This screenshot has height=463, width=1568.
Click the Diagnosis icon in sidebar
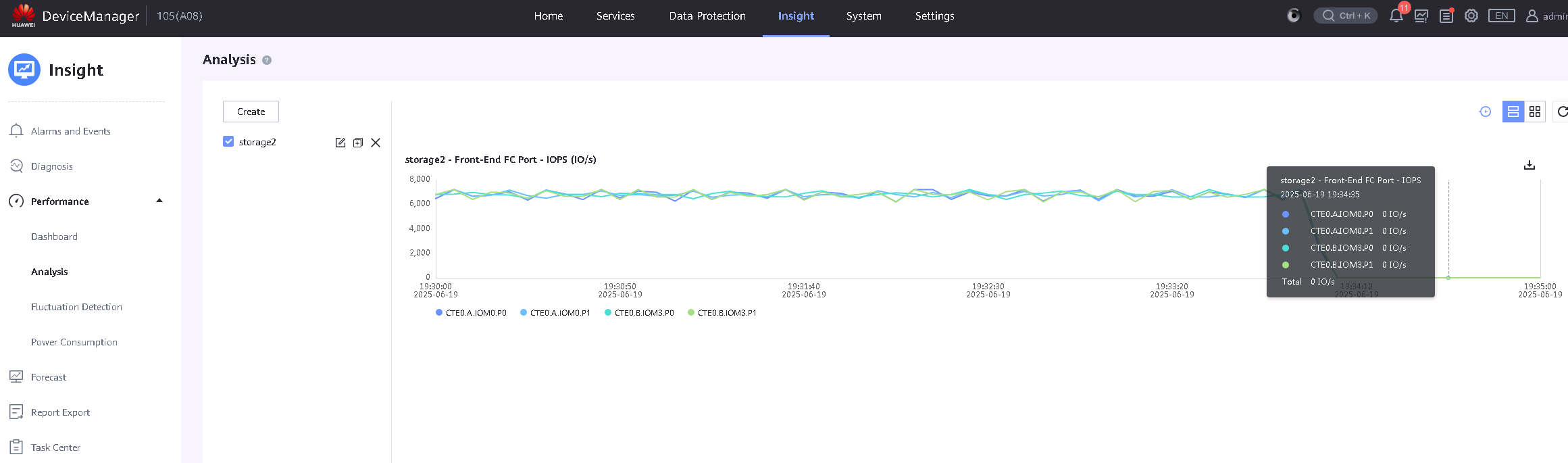(16, 166)
